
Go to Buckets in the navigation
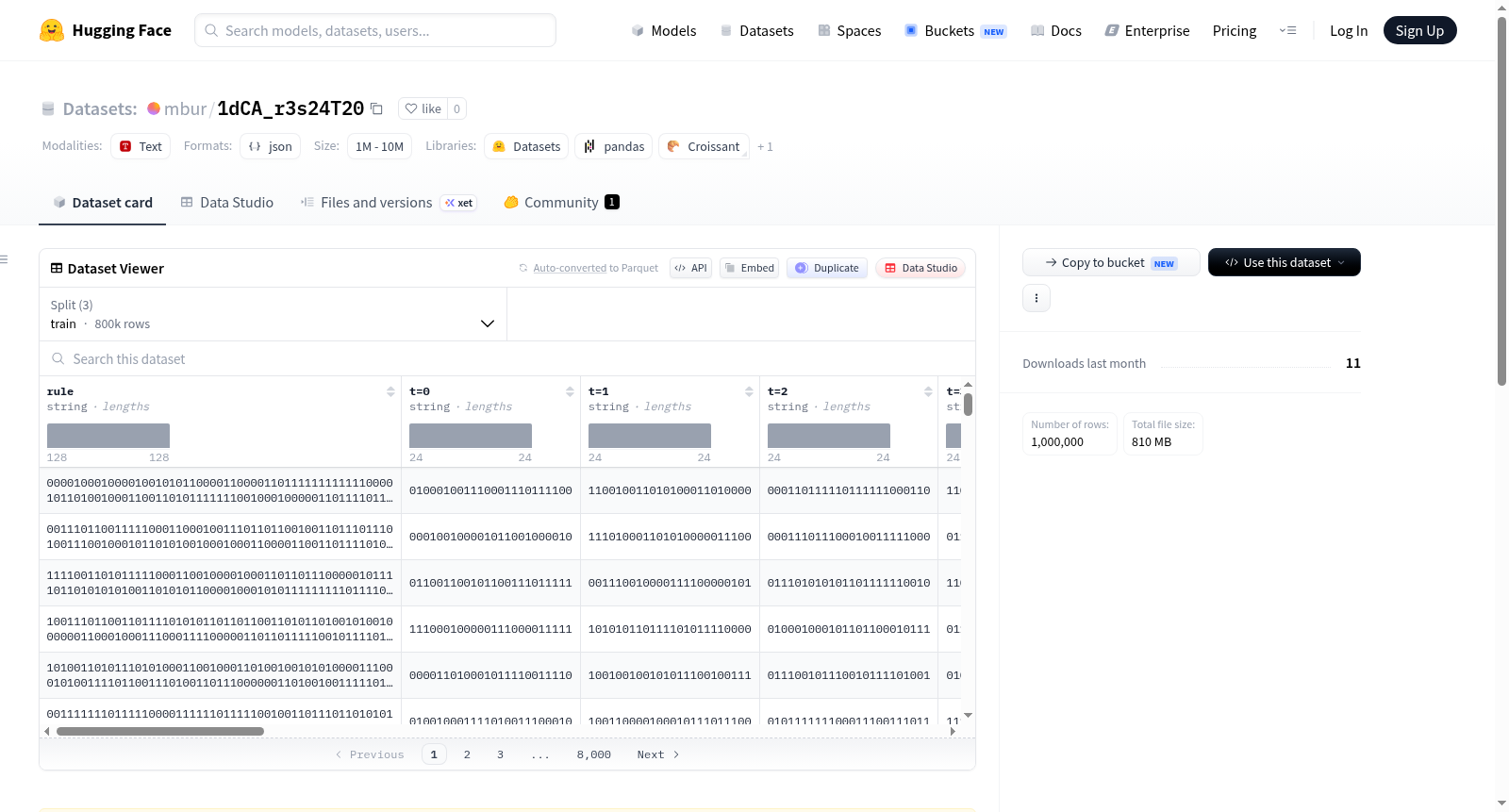tap(955, 30)
